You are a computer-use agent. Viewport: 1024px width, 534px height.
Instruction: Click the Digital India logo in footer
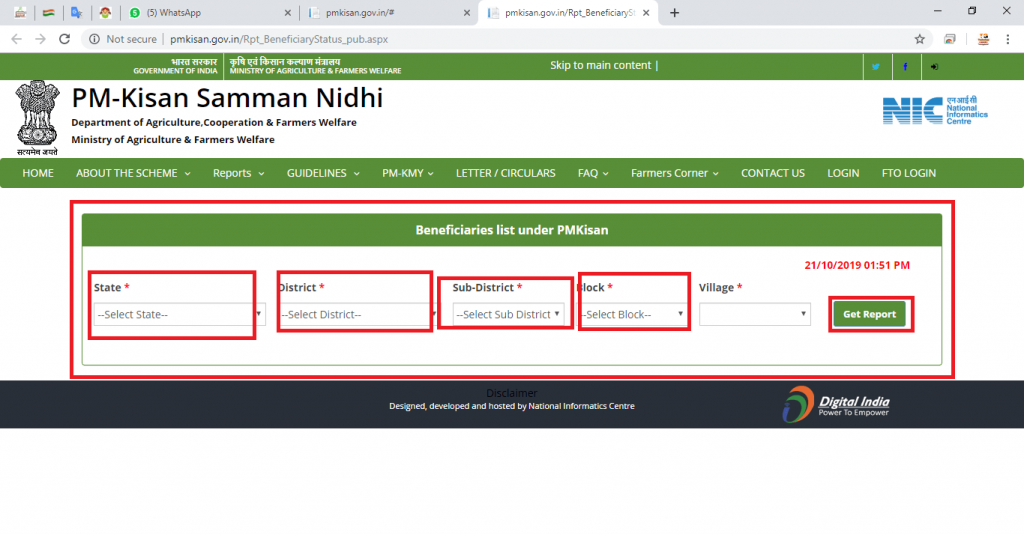coord(836,404)
